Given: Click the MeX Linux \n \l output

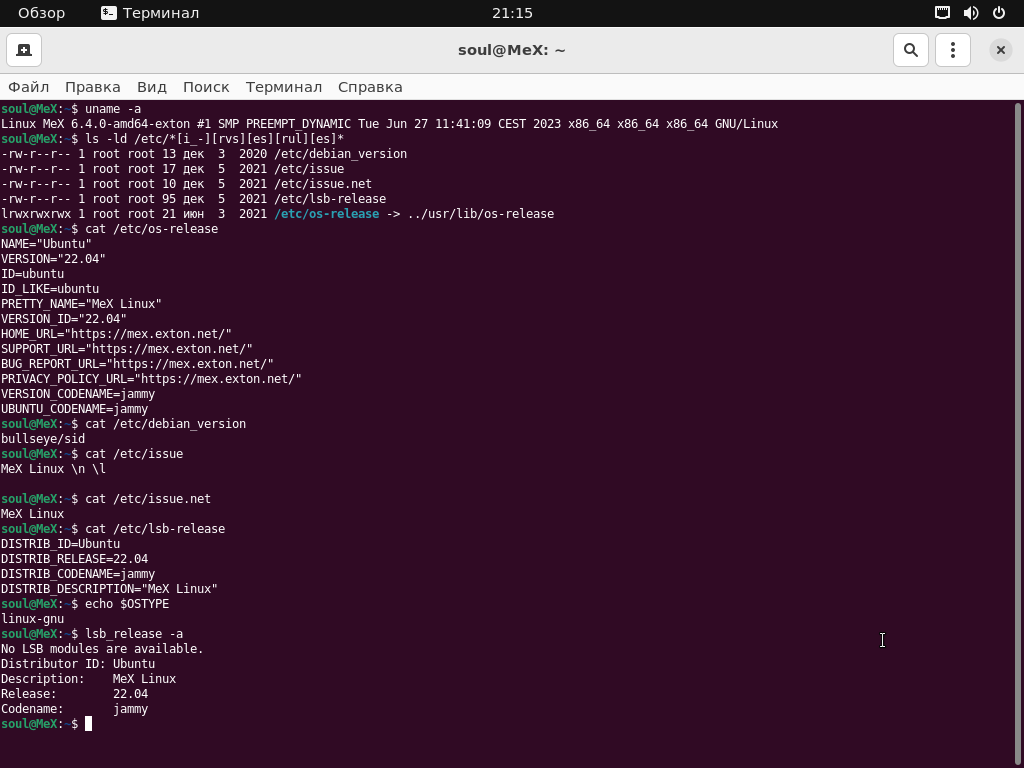Looking at the screenshot, I should pyautogui.click(x=53, y=470).
